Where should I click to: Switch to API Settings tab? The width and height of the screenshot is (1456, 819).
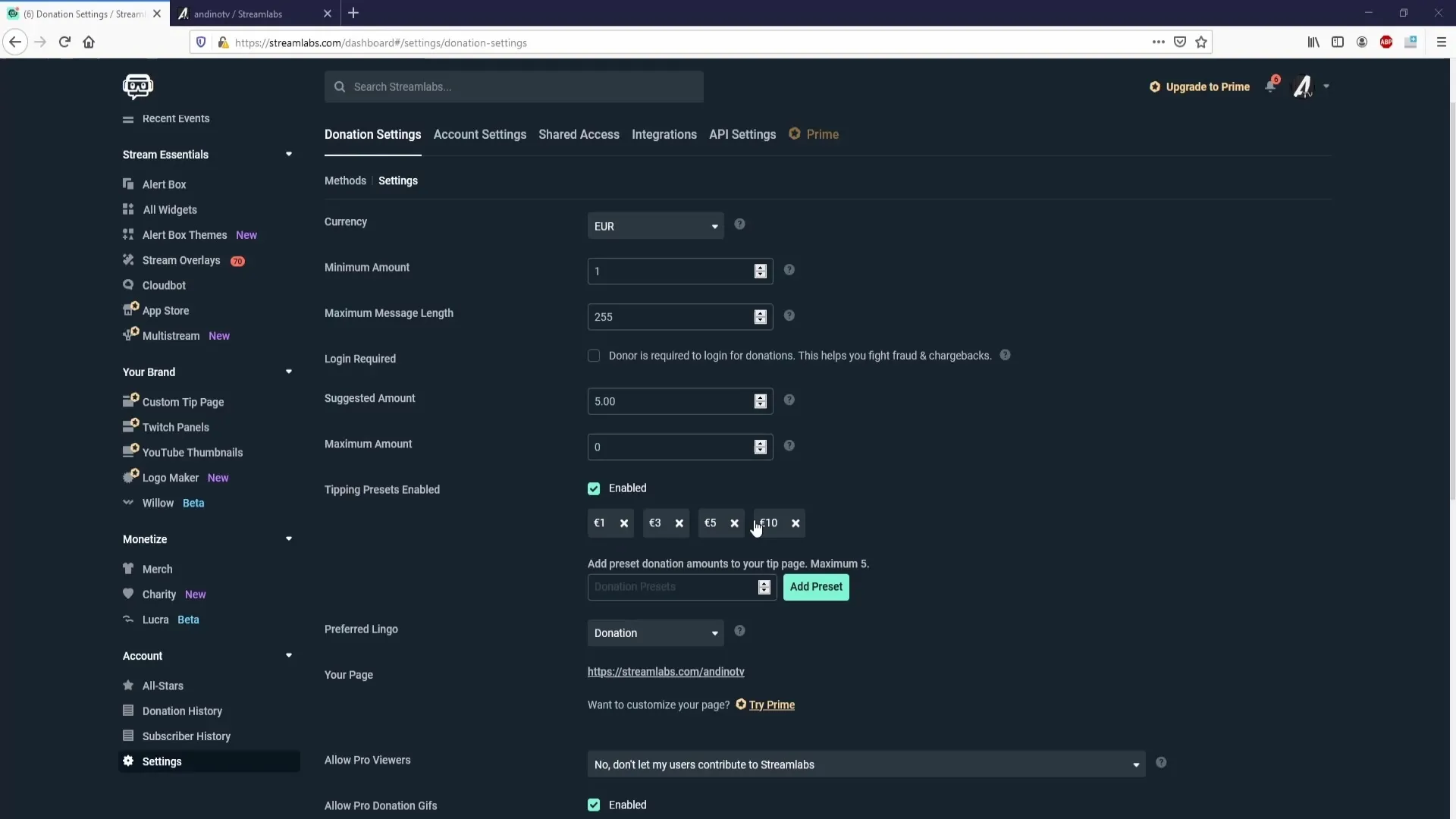click(x=742, y=134)
